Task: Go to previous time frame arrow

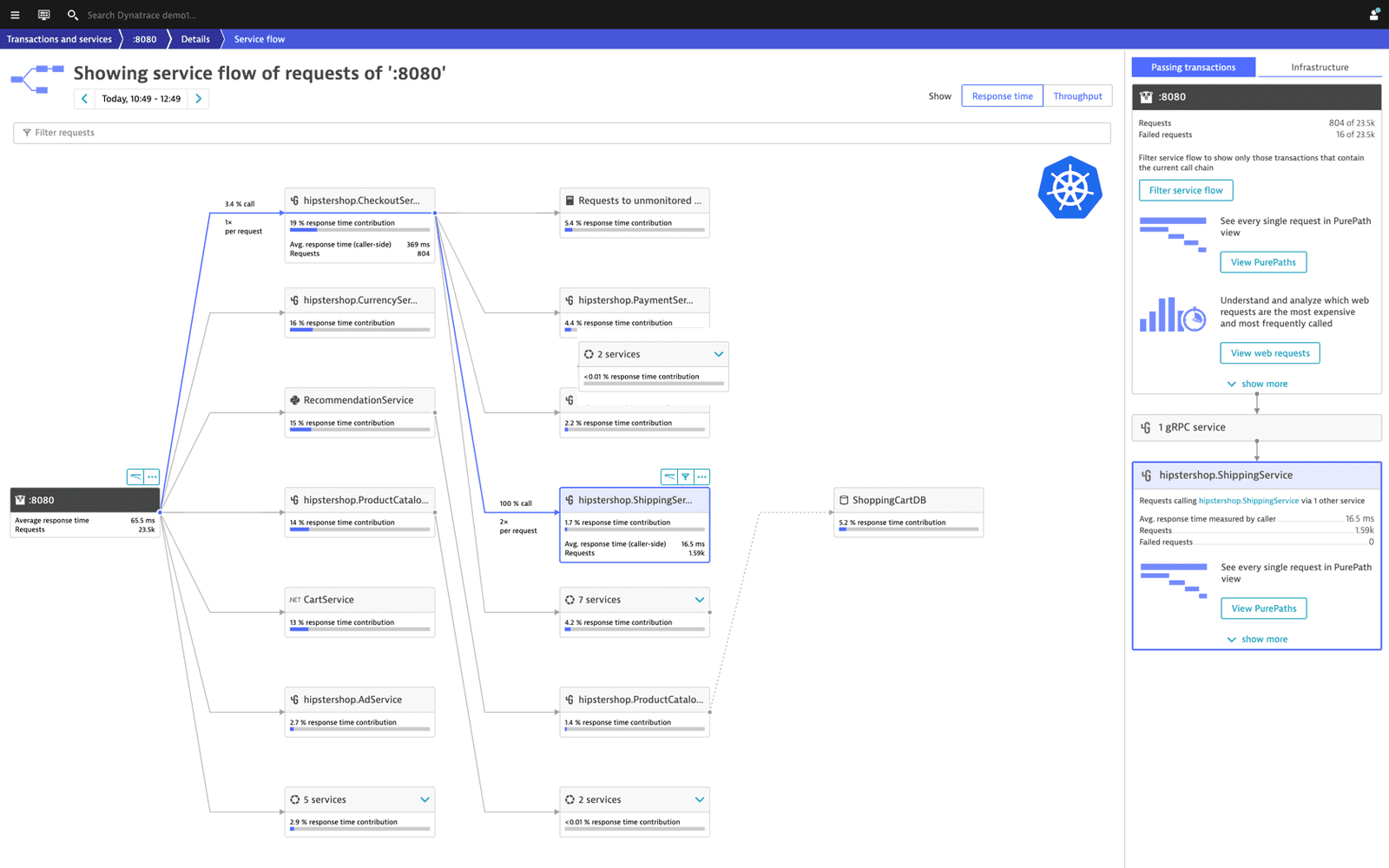Action: [84, 99]
